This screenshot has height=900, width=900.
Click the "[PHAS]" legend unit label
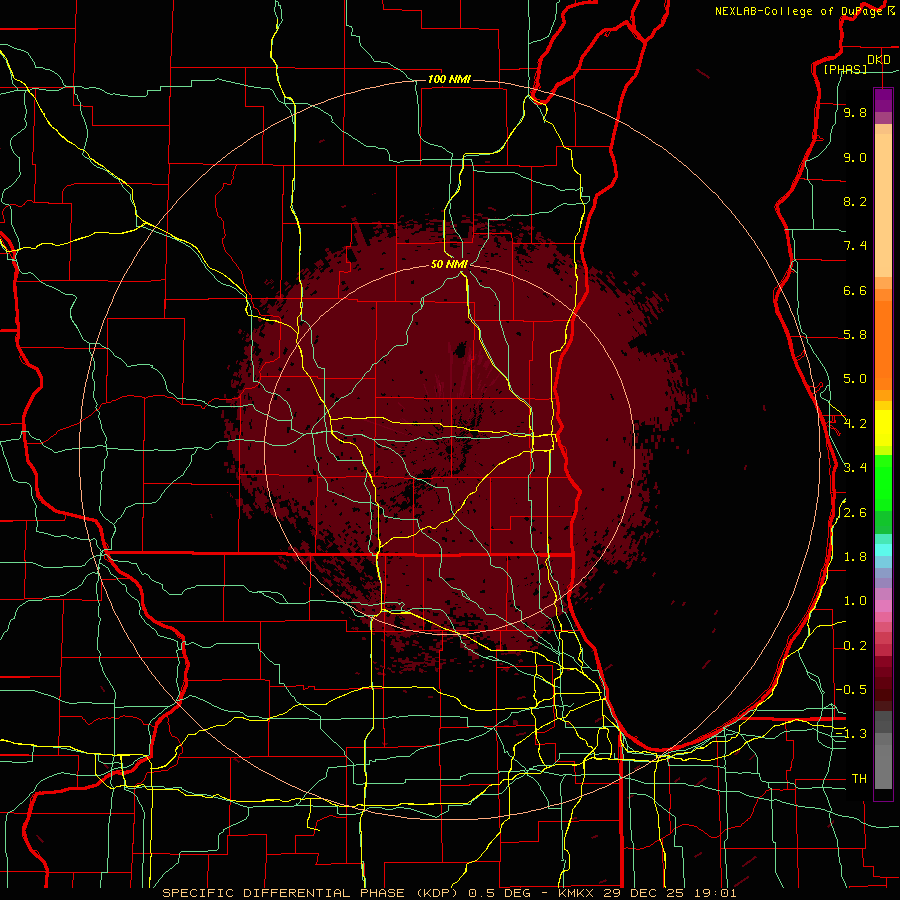(x=845, y=69)
